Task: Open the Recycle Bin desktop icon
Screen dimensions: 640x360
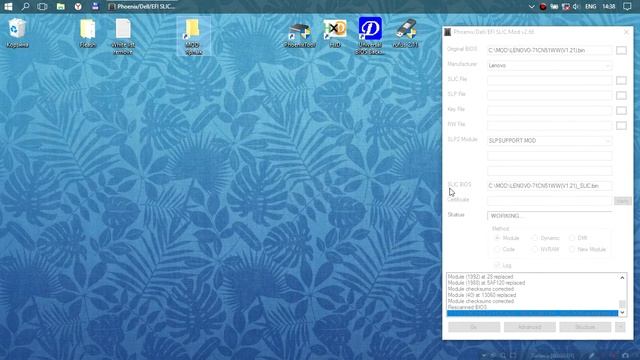Action: pyautogui.click(x=17, y=33)
